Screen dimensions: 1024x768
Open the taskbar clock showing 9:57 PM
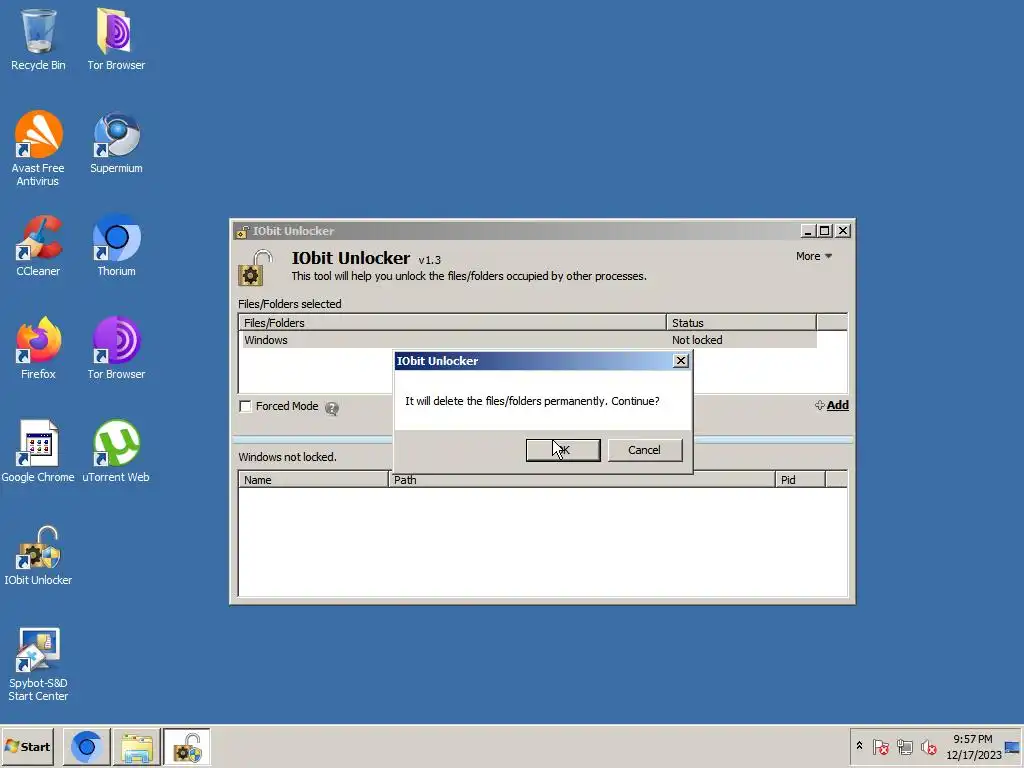[973, 747]
